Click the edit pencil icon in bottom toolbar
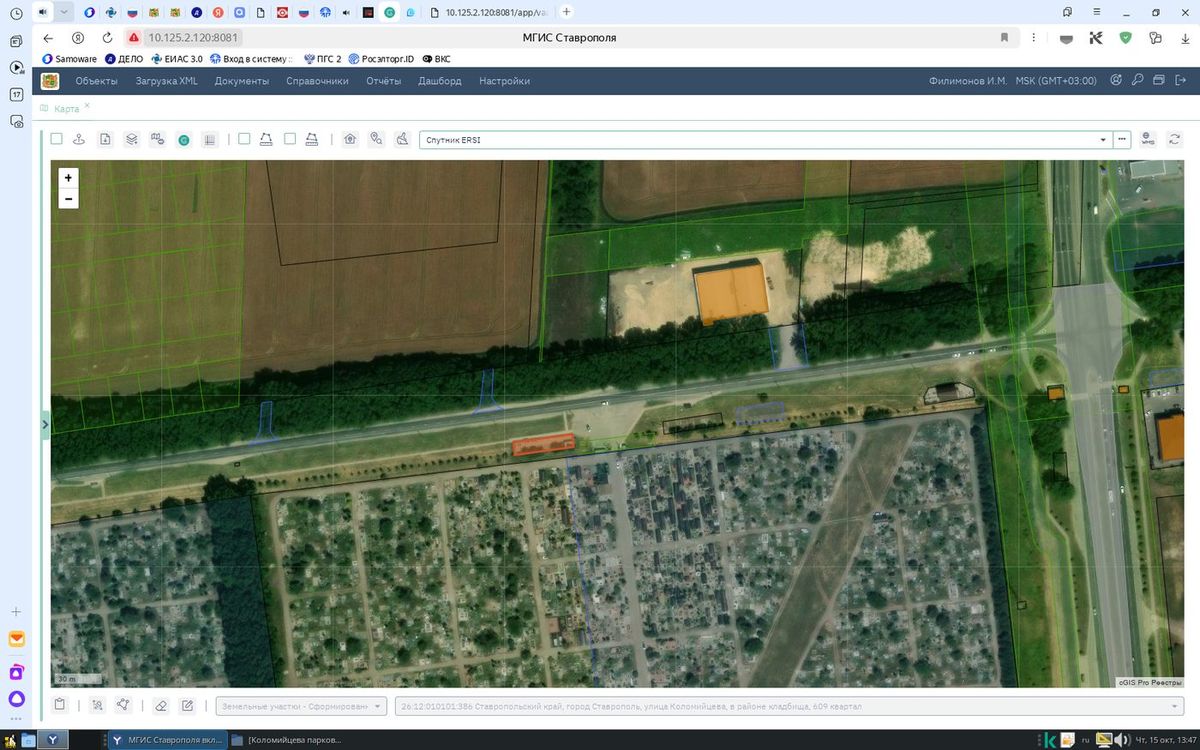The width and height of the screenshot is (1200, 750). click(x=187, y=706)
